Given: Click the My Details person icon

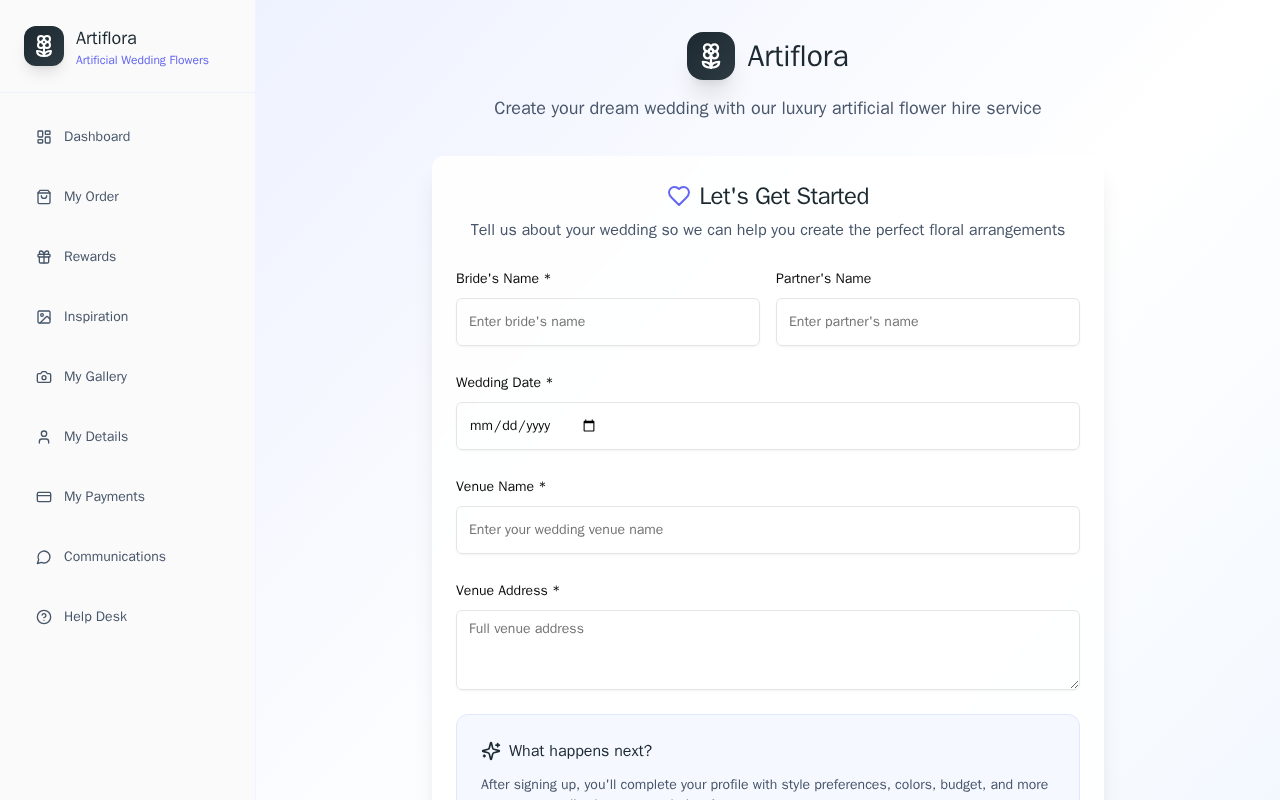Looking at the screenshot, I should (x=44, y=437).
